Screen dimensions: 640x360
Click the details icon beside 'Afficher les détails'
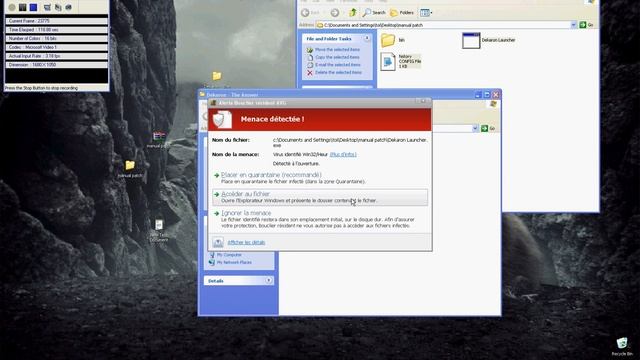218,242
